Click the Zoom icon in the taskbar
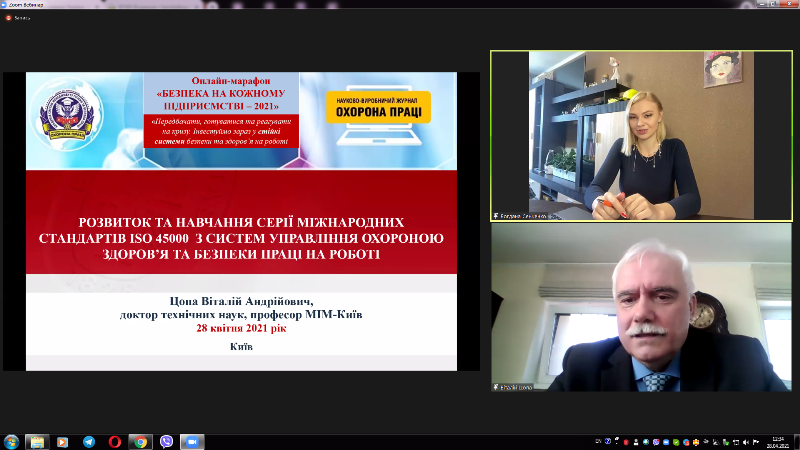Image resolution: width=800 pixels, height=450 pixels. click(x=192, y=441)
